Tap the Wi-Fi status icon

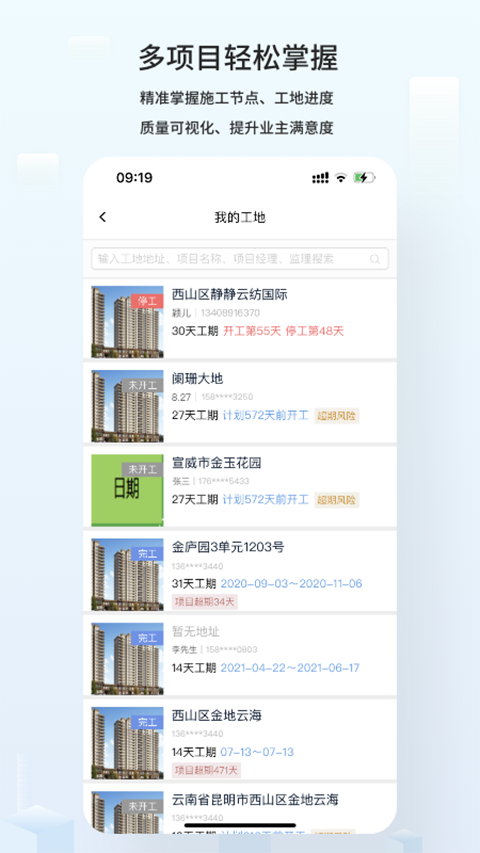pyautogui.click(x=341, y=178)
